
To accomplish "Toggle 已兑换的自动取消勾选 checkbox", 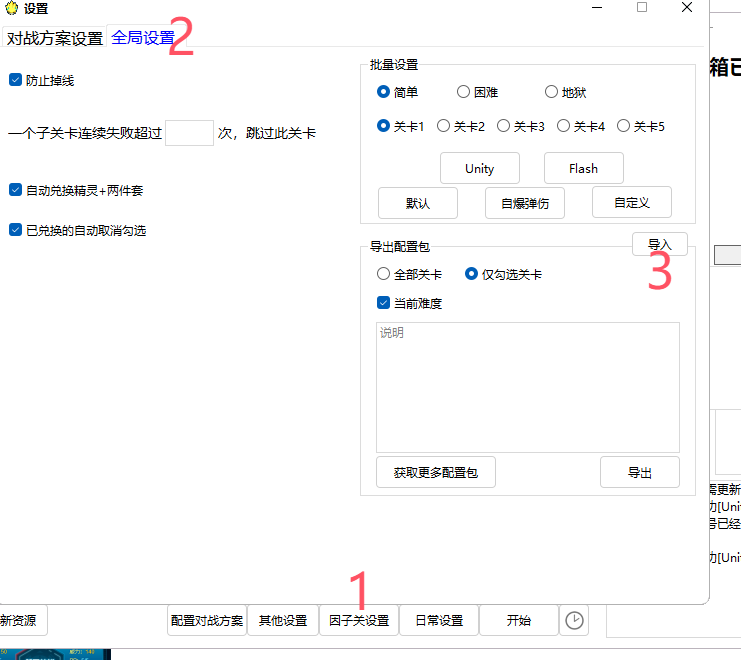I will 15,230.
